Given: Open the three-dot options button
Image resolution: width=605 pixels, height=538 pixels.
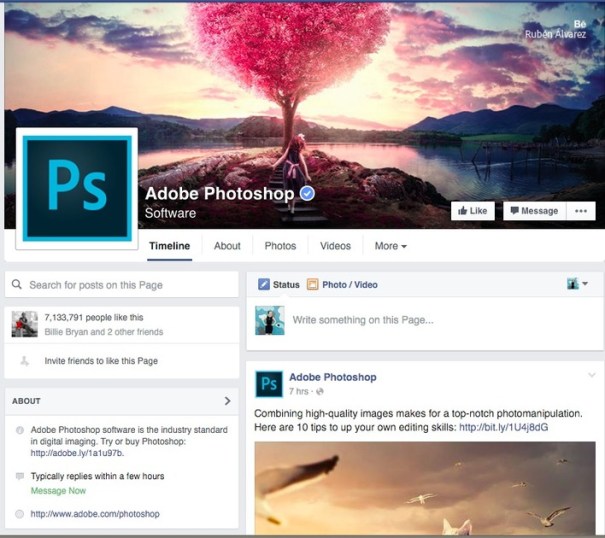Looking at the screenshot, I should pos(581,211).
